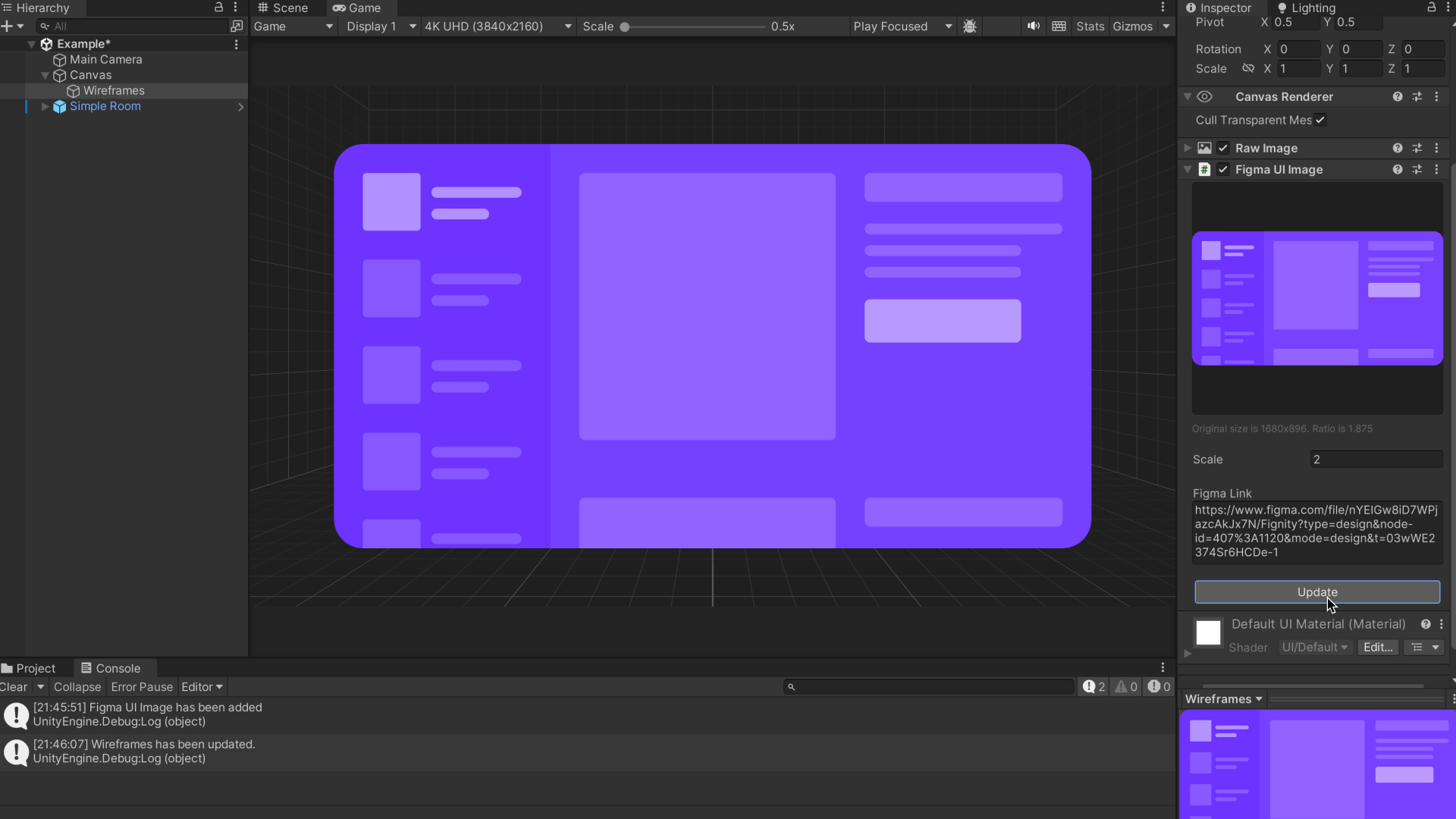The width and height of the screenshot is (1456, 819).
Task: Mute audio in the Game view
Action: point(1033,26)
